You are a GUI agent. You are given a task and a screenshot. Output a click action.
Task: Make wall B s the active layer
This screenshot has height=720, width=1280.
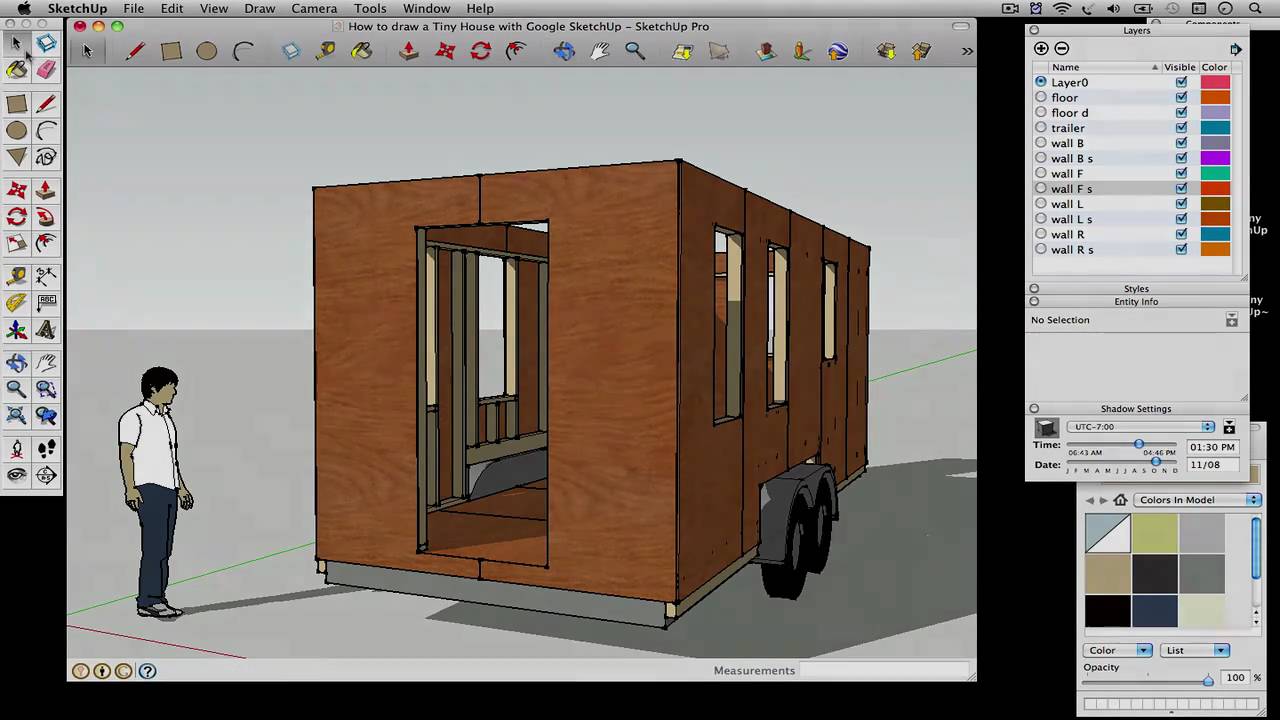pos(1041,158)
